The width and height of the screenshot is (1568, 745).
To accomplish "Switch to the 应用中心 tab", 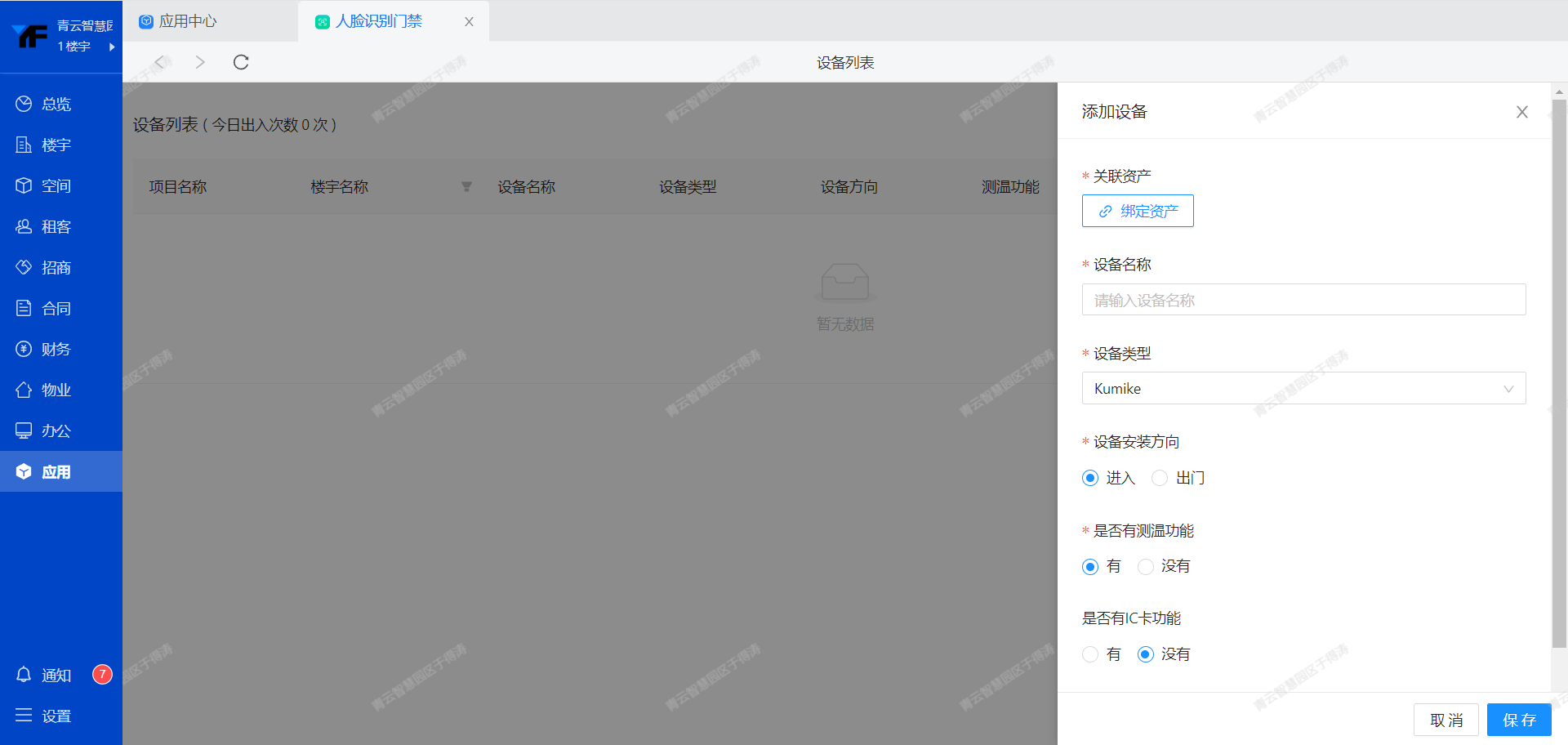I will (188, 21).
